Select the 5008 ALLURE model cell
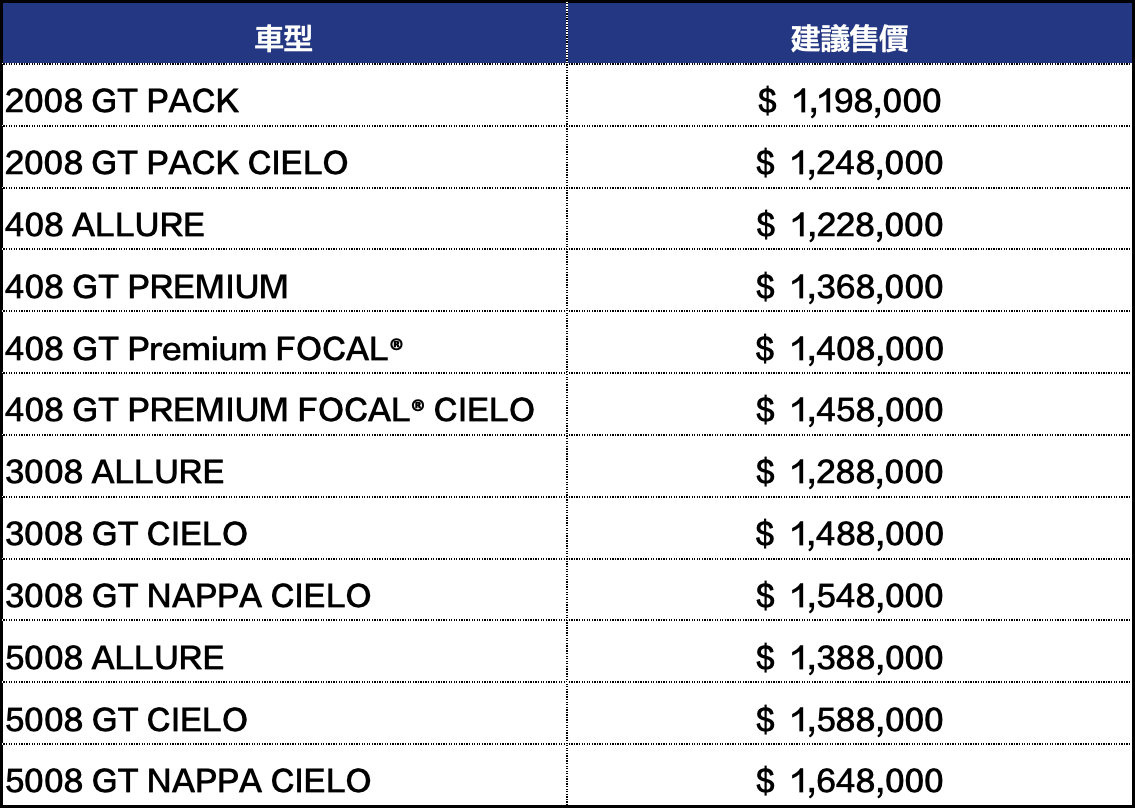The height and width of the screenshot is (808, 1135). (x=115, y=658)
